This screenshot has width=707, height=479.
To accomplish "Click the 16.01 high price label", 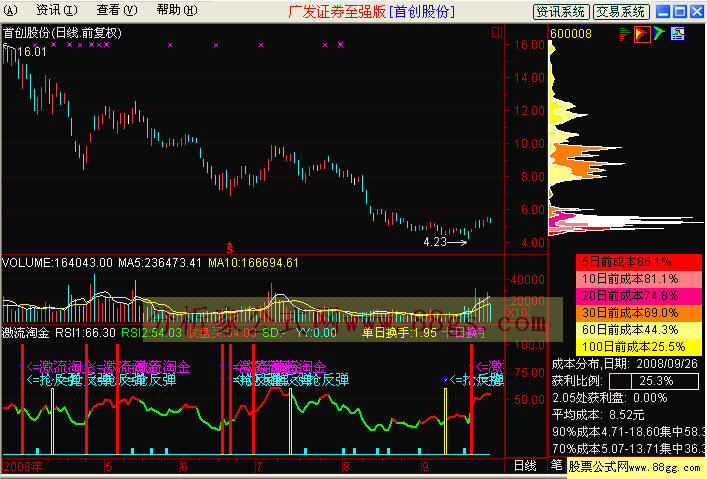I will pos(32,52).
